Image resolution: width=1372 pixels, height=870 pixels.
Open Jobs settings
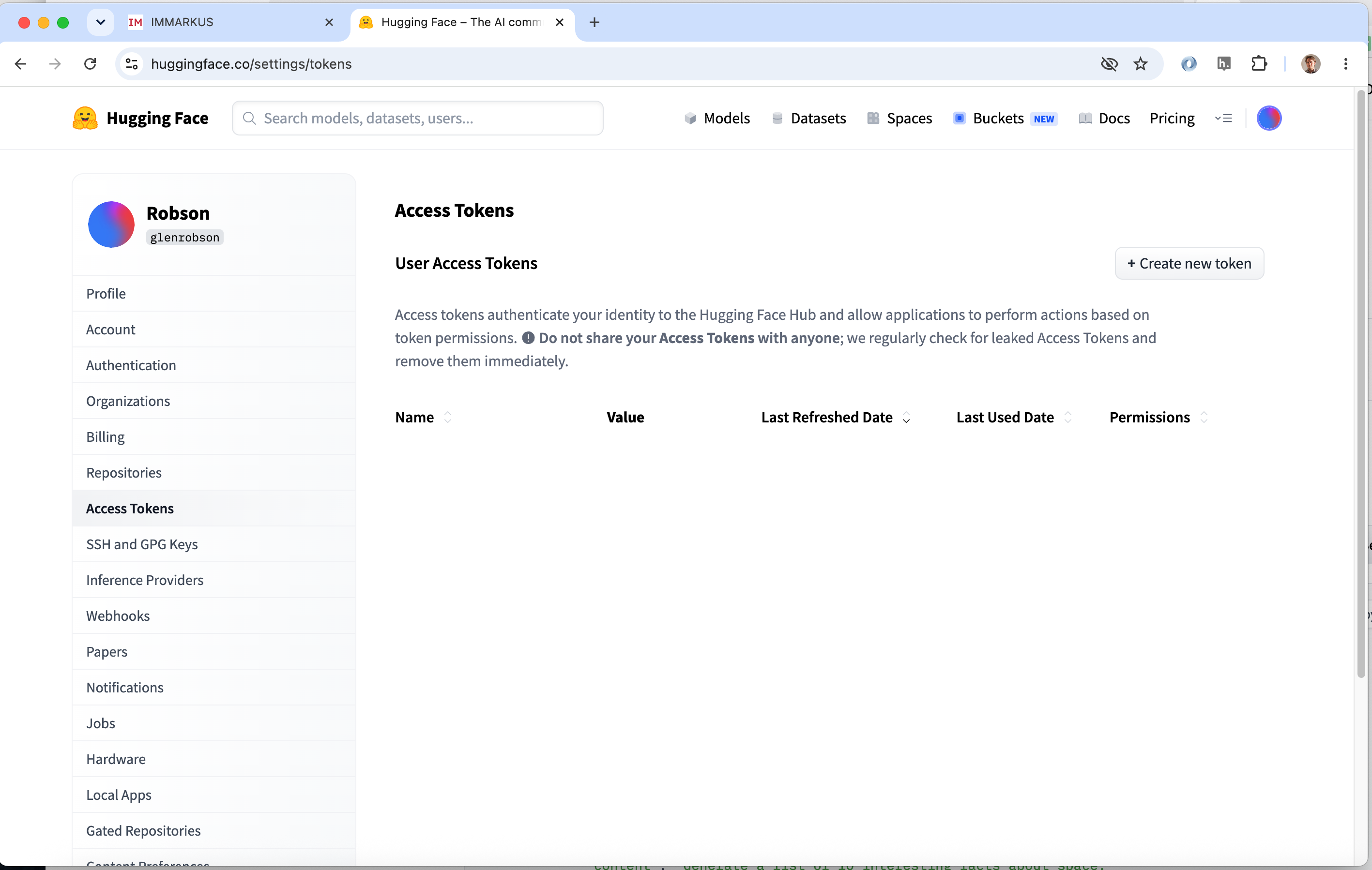214,724
